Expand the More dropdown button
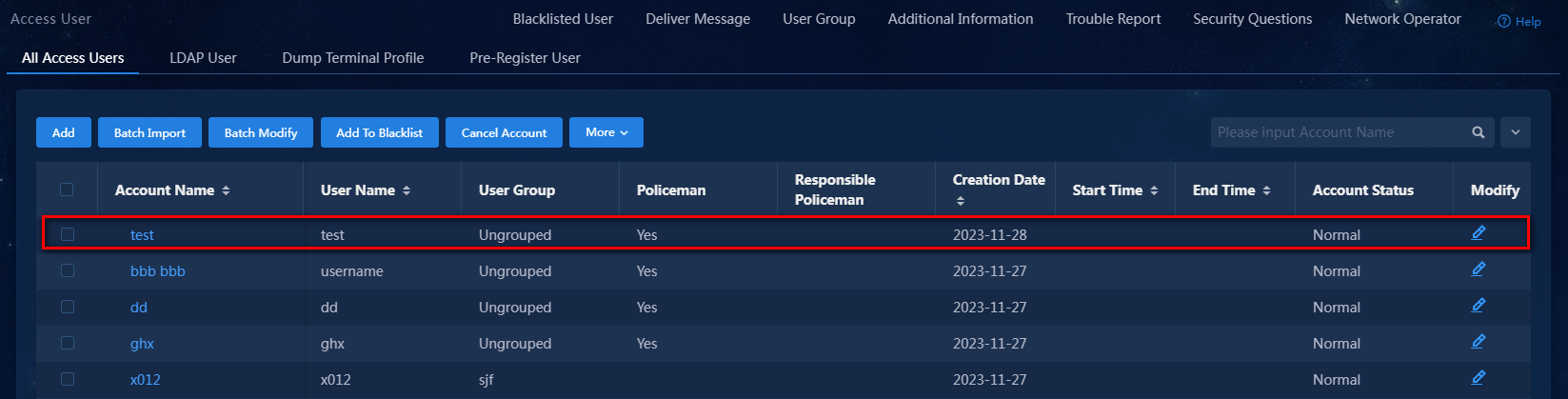The height and width of the screenshot is (399, 1568). point(606,132)
